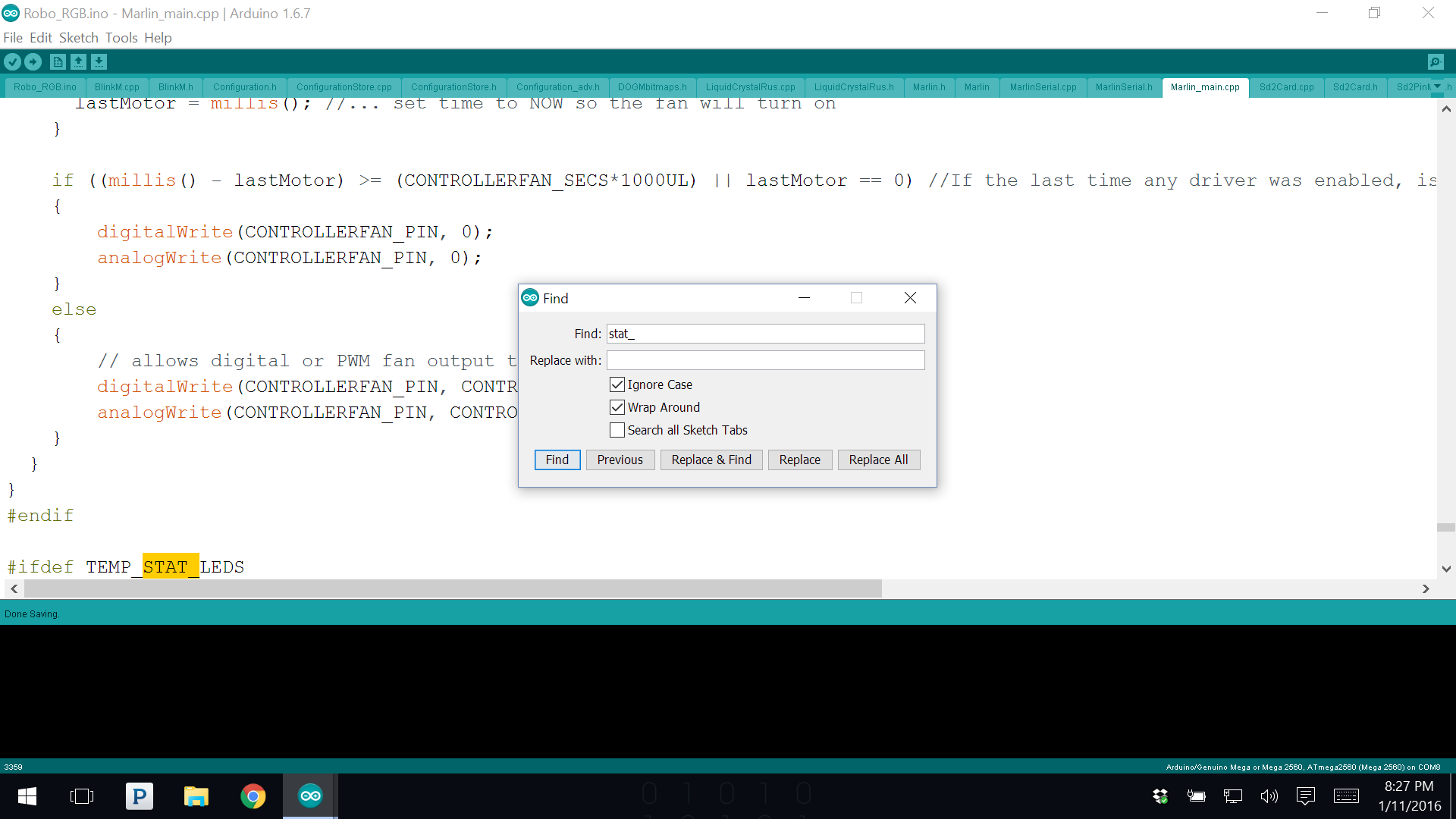The width and height of the screenshot is (1456, 819).
Task: Open volume control tray icon
Action: click(x=1269, y=796)
